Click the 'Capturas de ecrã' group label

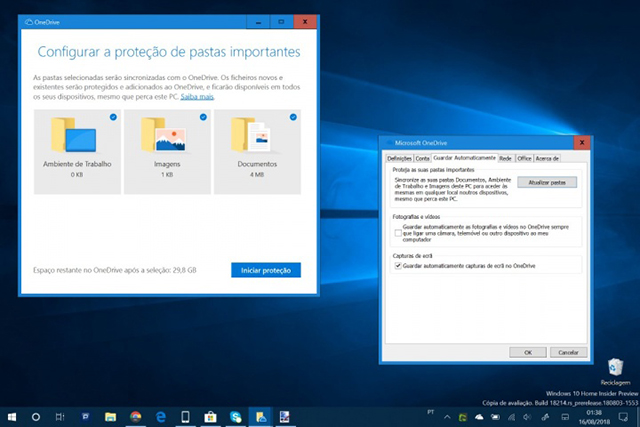[x=412, y=256]
